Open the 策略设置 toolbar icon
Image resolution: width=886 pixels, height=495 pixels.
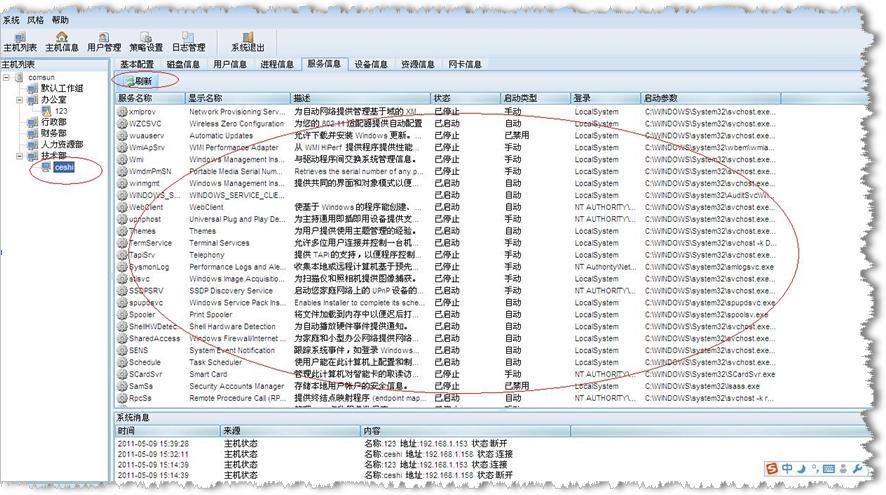tap(146, 37)
